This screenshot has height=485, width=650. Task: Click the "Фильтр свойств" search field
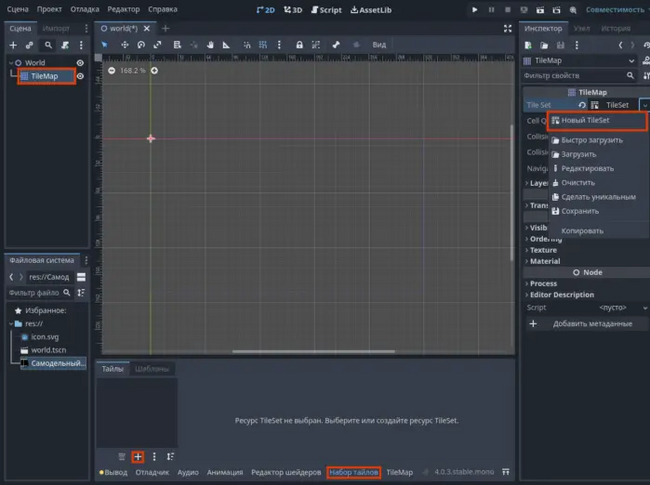pos(570,76)
